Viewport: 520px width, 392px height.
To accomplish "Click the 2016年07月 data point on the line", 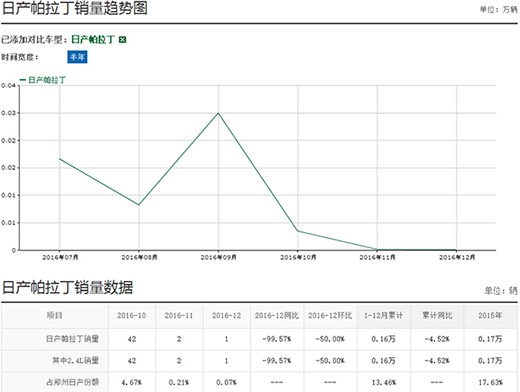I will (60, 159).
